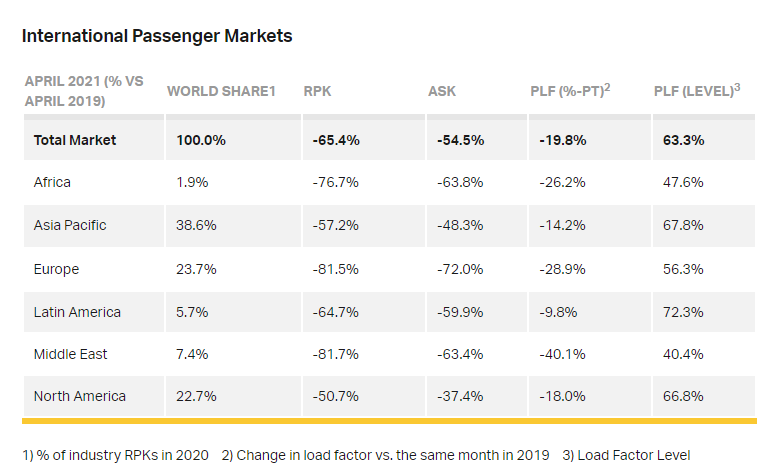Click the Middle East row label
The height and width of the screenshot is (469, 758).
(x=70, y=354)
